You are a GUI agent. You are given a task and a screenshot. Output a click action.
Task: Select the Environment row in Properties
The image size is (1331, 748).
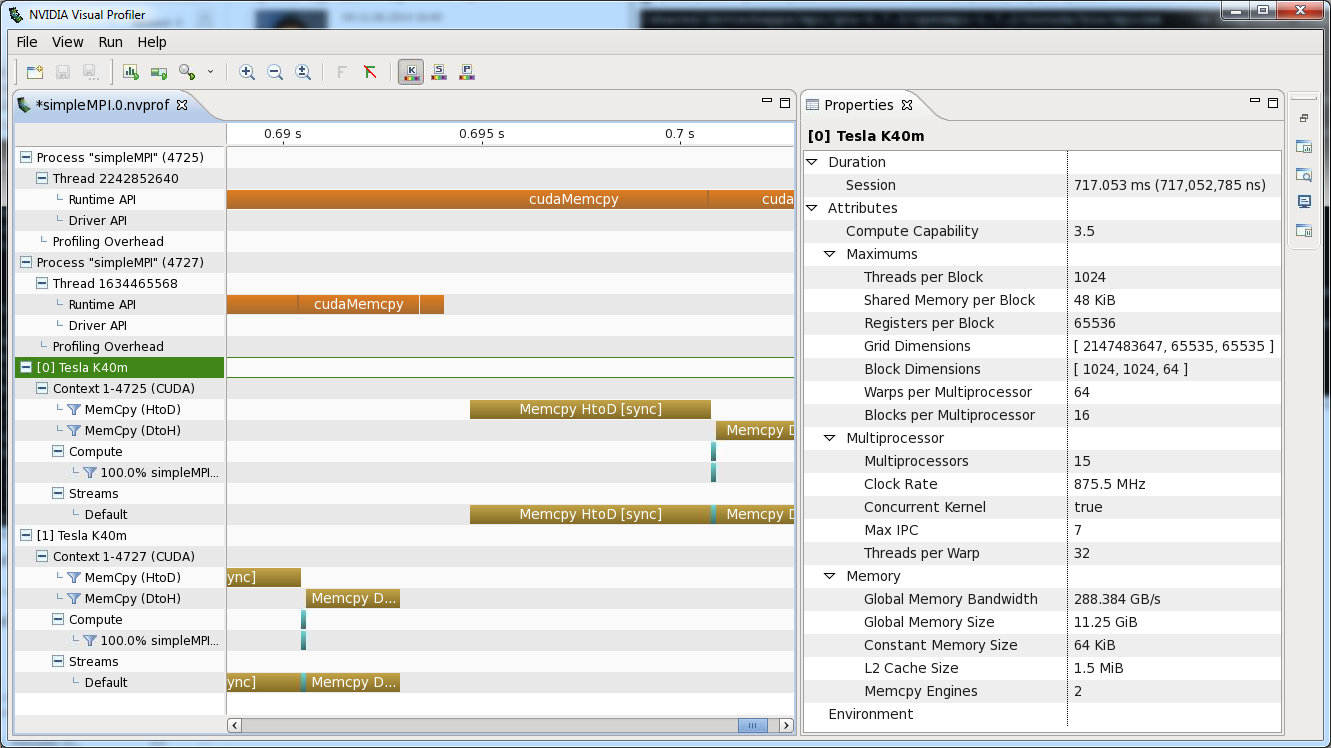pyautogui.click(x=1042, y=714)
